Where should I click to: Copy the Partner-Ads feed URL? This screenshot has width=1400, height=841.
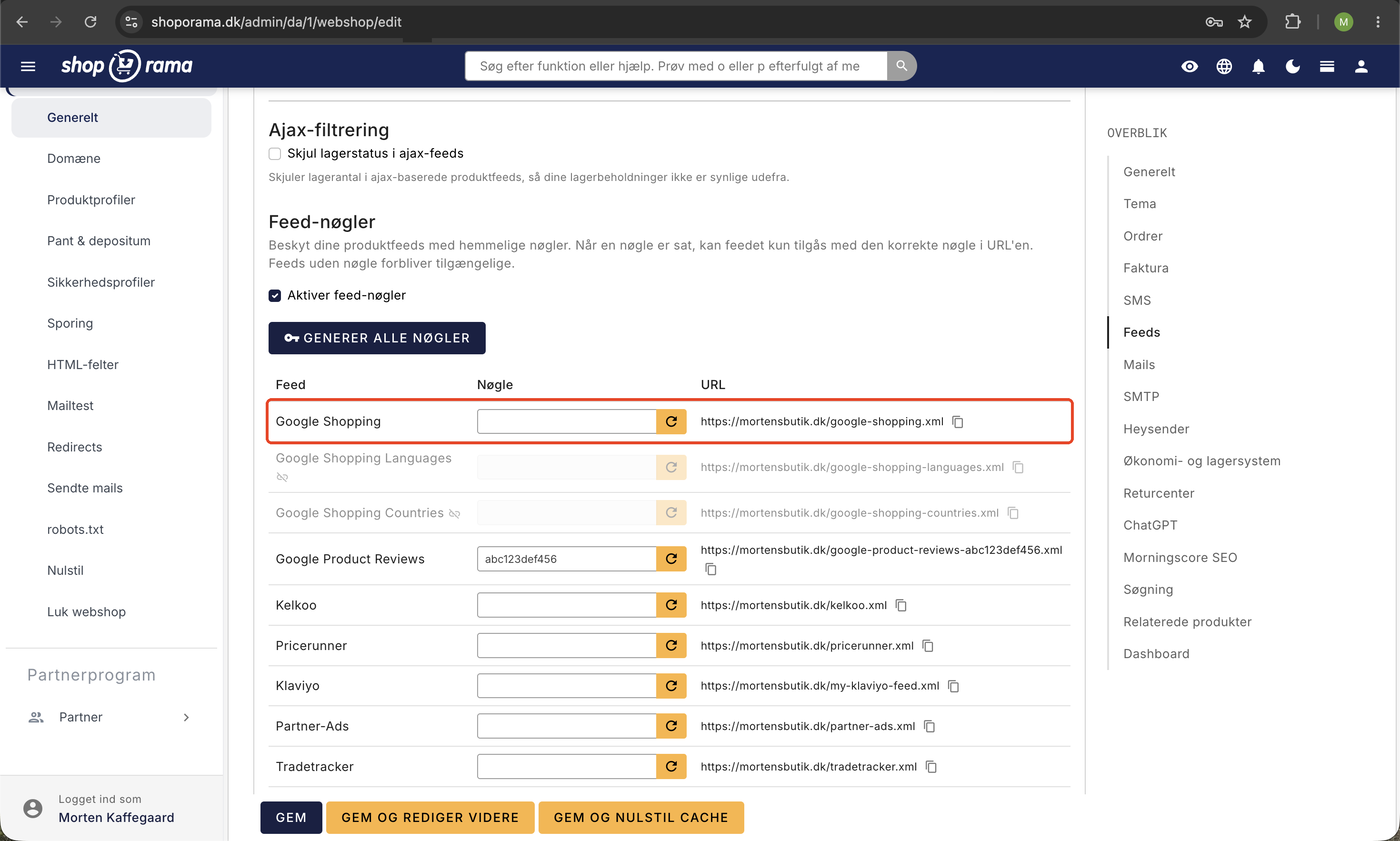coord(929,727)
